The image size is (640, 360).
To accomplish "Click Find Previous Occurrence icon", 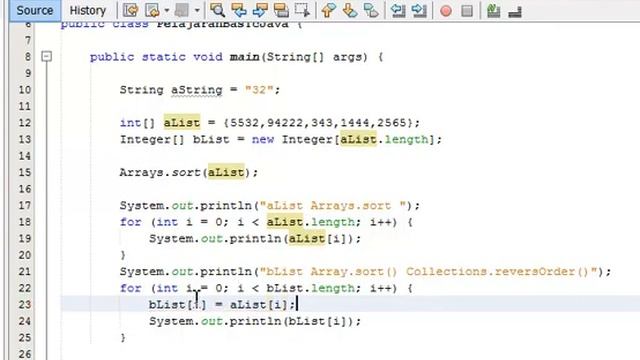I will 239,11.
